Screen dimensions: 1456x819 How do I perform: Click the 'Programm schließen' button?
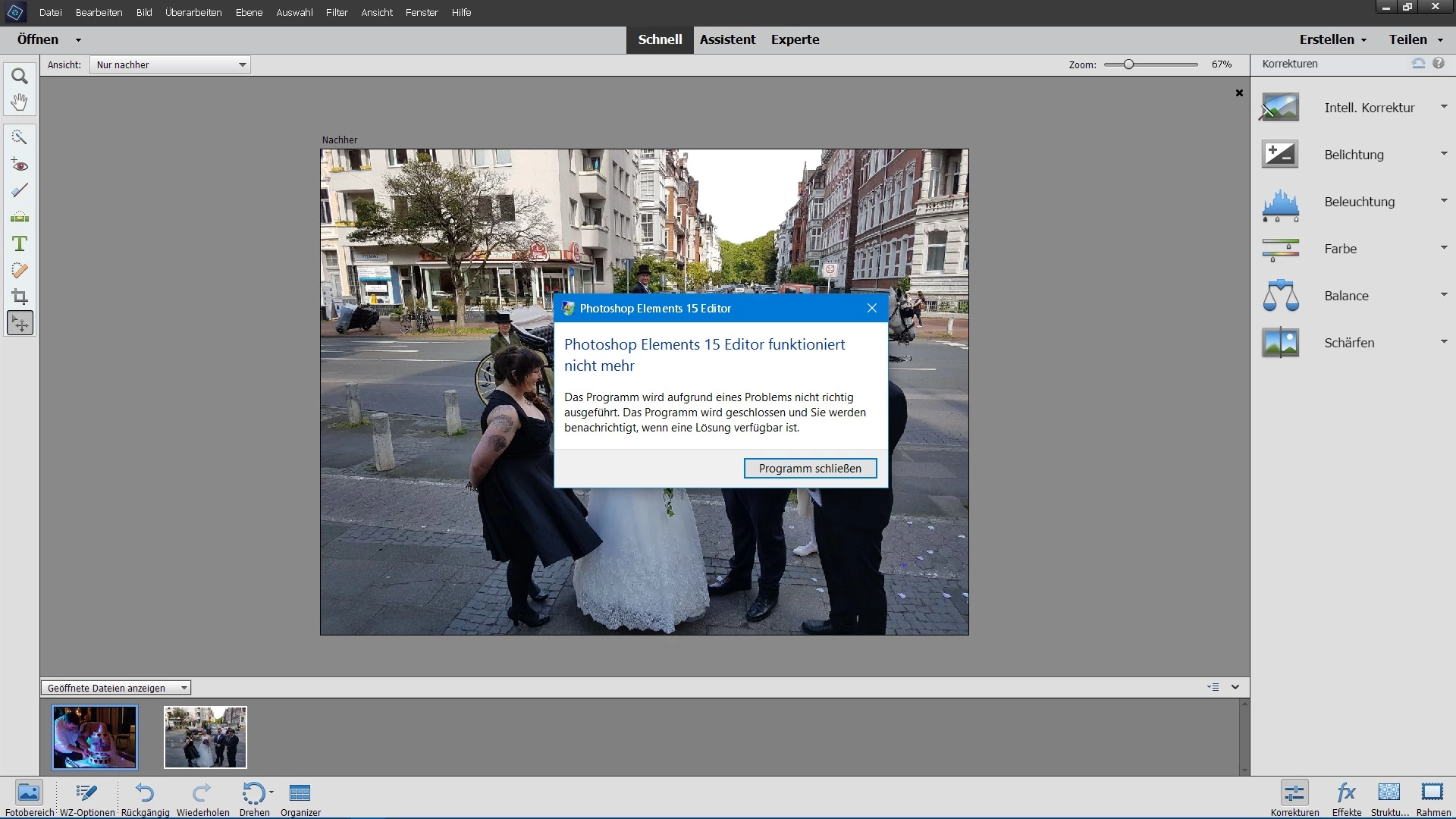pos(810,469)
